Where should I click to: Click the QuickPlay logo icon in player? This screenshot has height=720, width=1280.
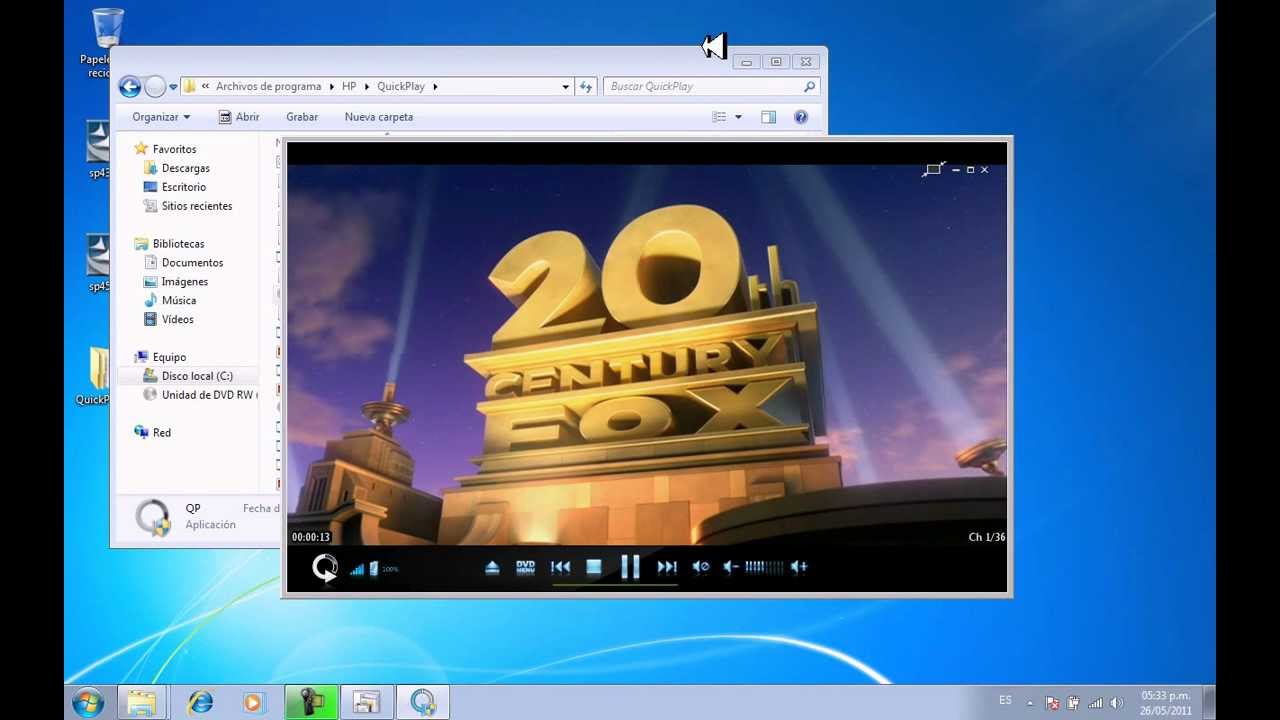pos(325,568)
